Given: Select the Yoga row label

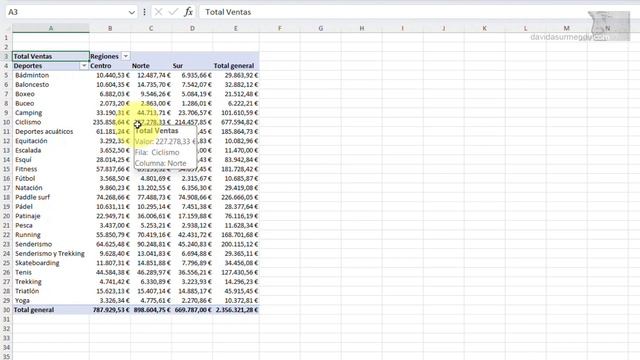Looking at the screenshot, I should (22, 300).
